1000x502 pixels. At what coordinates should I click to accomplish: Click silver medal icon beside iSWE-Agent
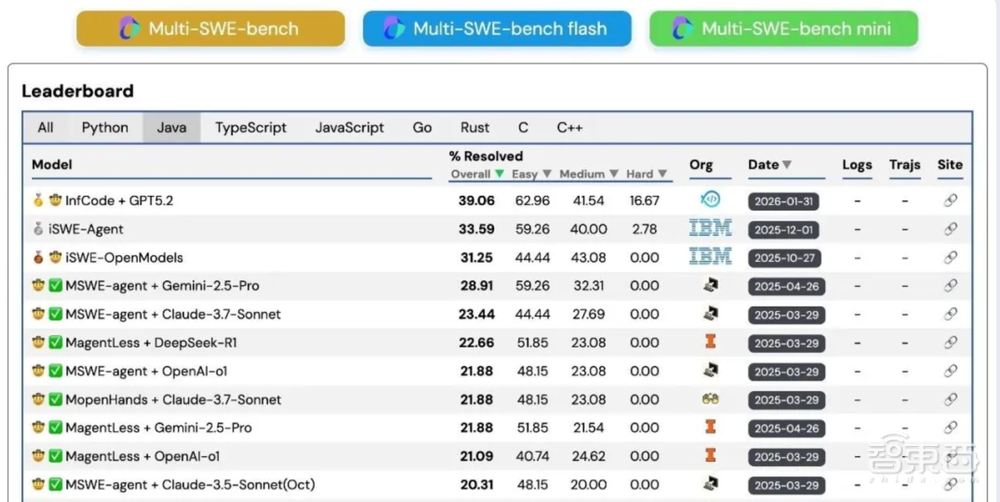(38, 229)
